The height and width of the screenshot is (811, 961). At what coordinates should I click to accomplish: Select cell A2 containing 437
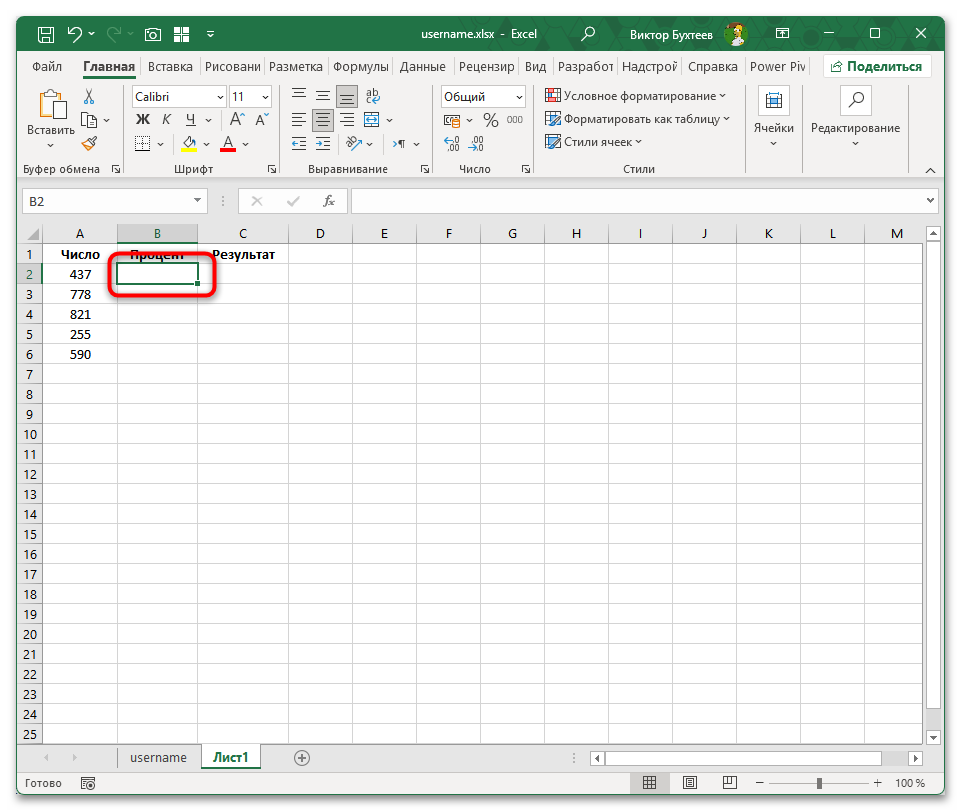79,273
